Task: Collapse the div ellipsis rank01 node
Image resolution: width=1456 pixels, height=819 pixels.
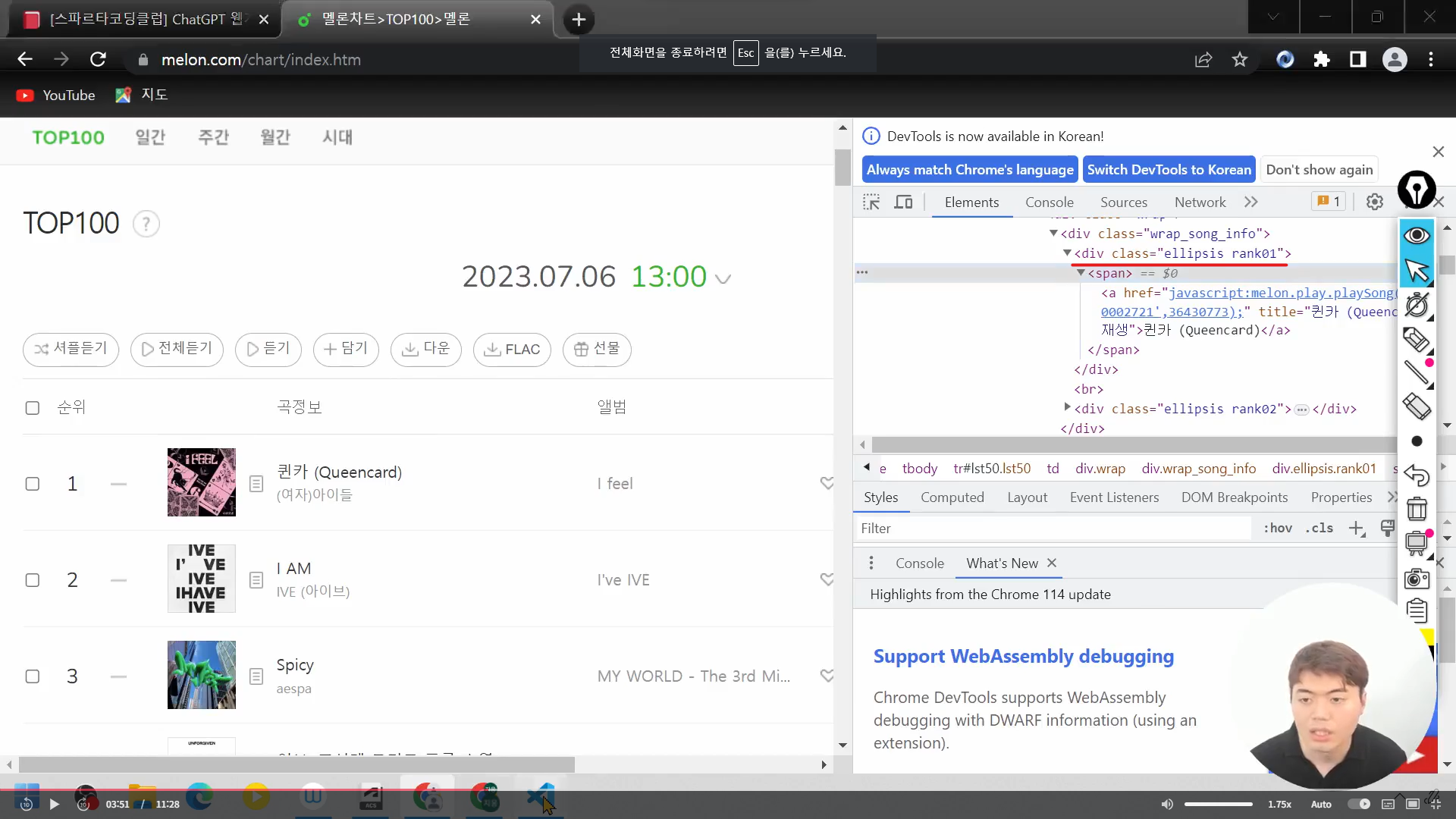Action: coord(1067,253)
